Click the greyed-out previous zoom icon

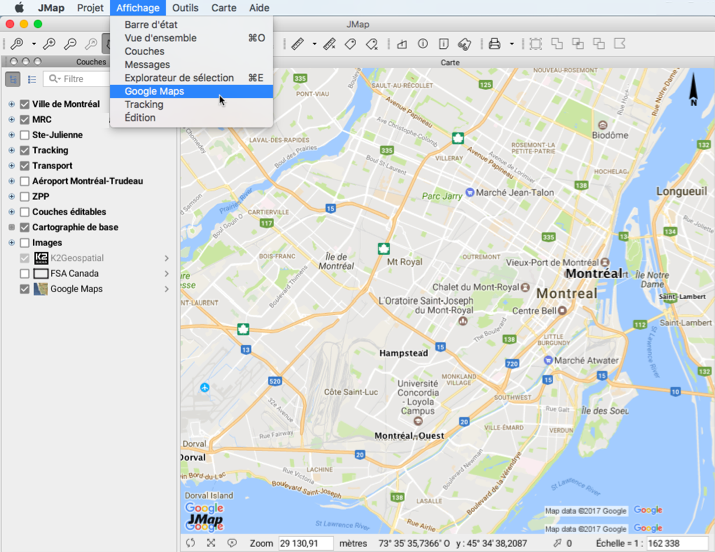click(x=91, y=44)
